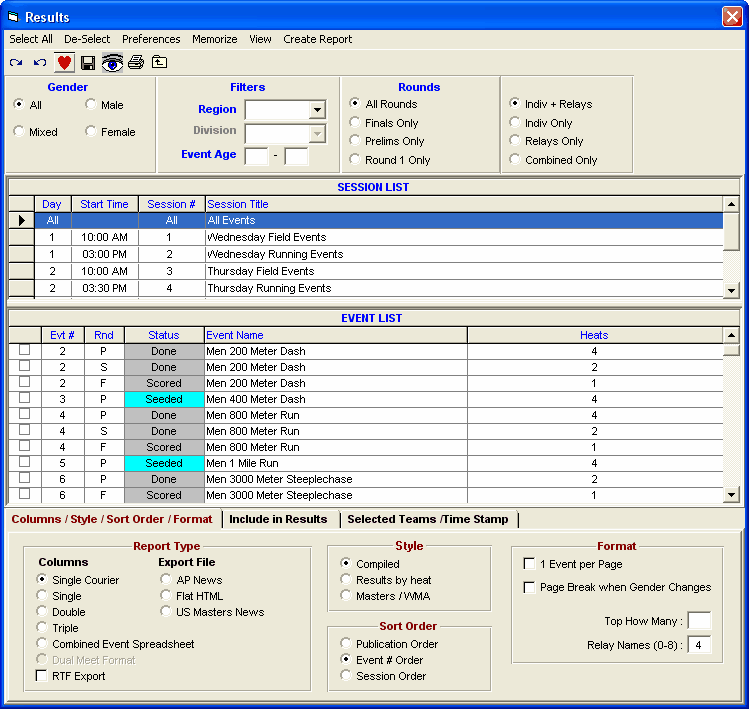749x709 pixels.
Task: Select the Female gender radio button
Action: (91, 131)
